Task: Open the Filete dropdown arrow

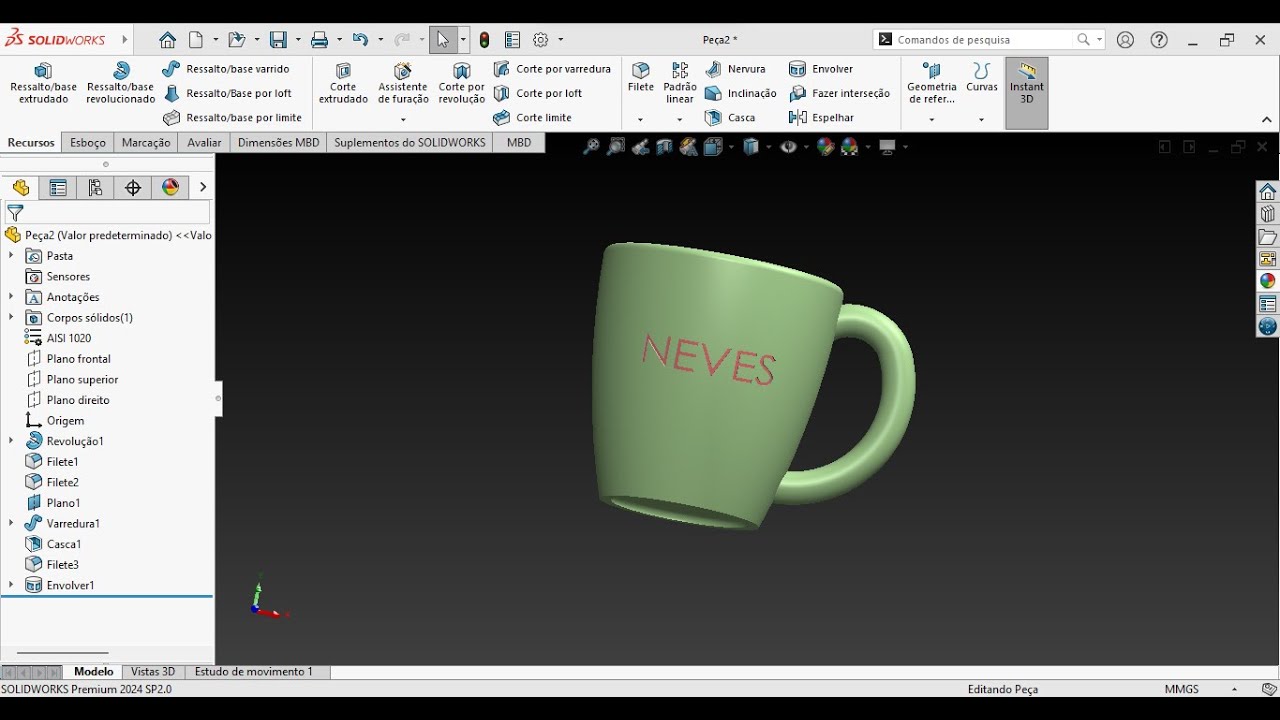Action: tap(641, 119)
